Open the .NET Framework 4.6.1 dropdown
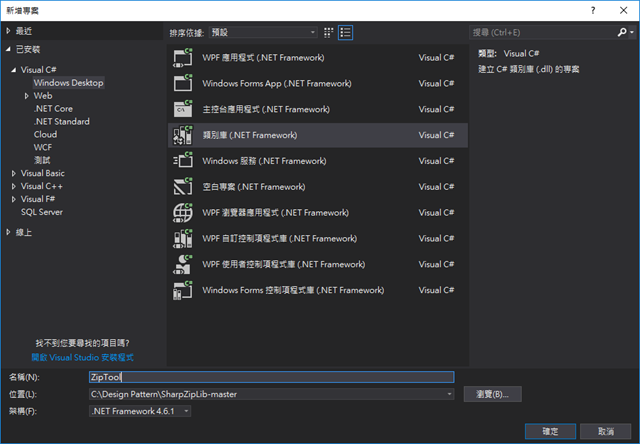Image resolution: width=640 pixels, height=444 pixels. tap(140, 411)
